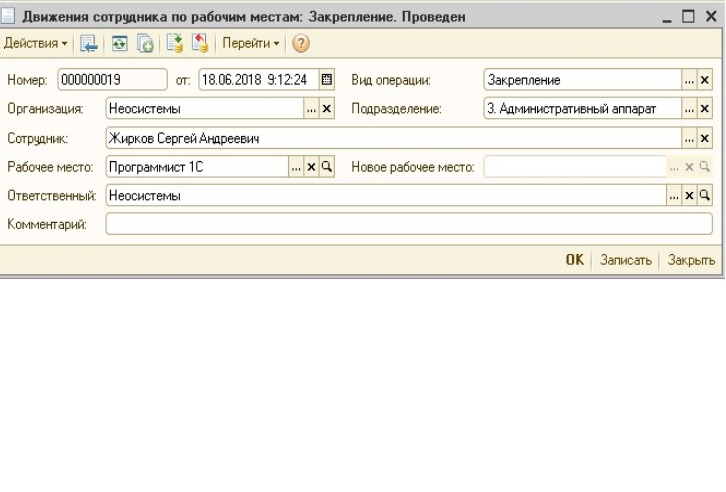Click toolbar icon with green arrow

point(175,44)
